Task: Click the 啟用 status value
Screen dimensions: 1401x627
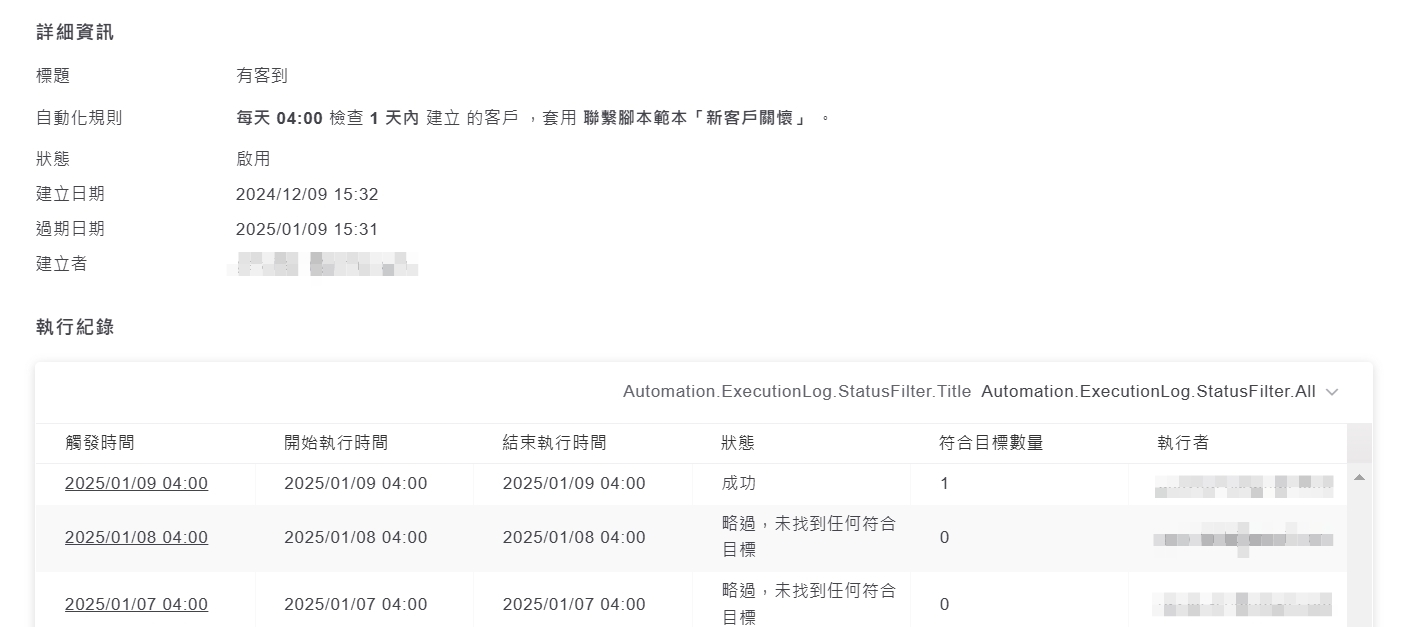Action: pyautogui.click(x=253, y=159)
